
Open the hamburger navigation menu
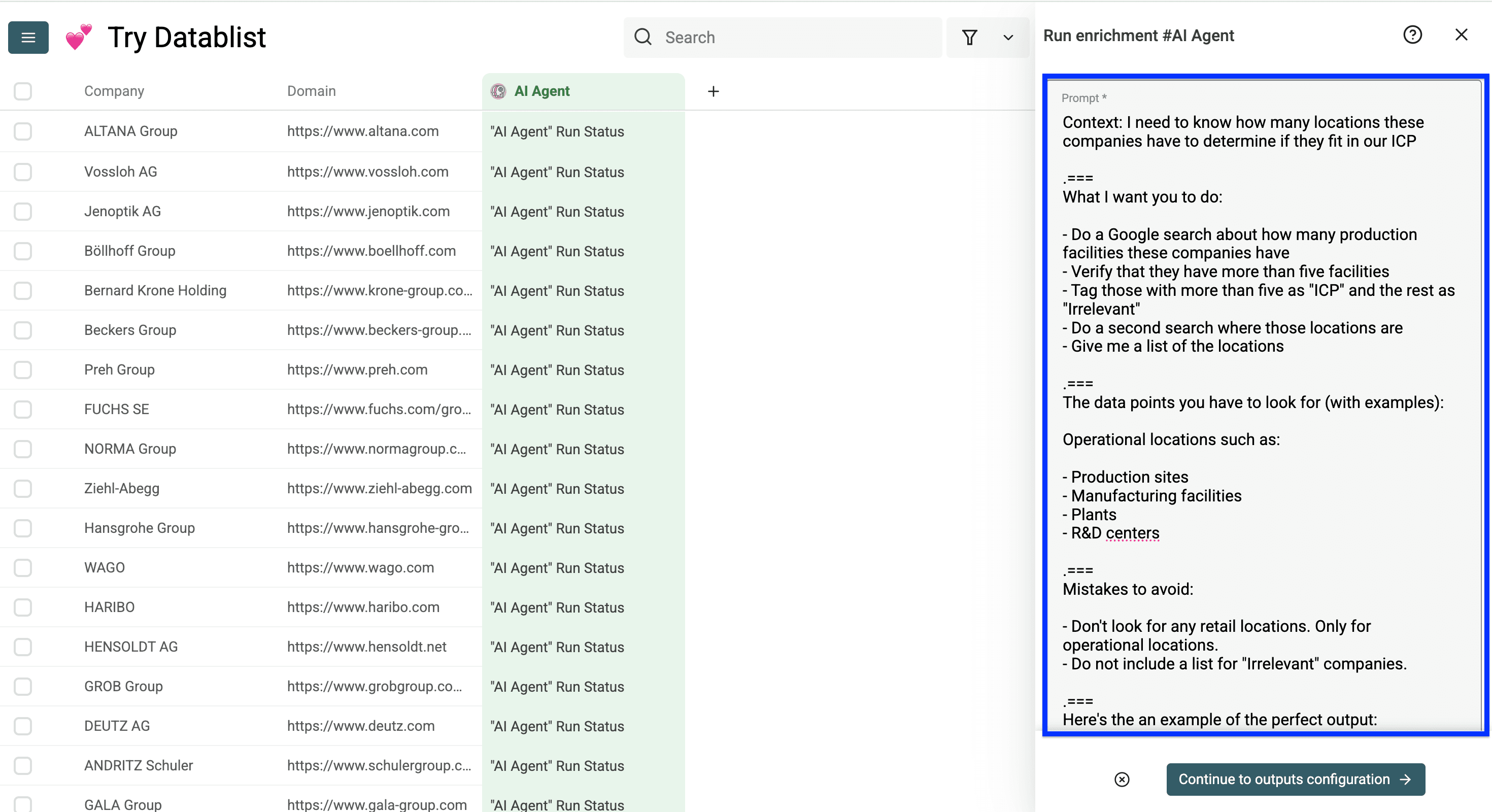point(28,37)
